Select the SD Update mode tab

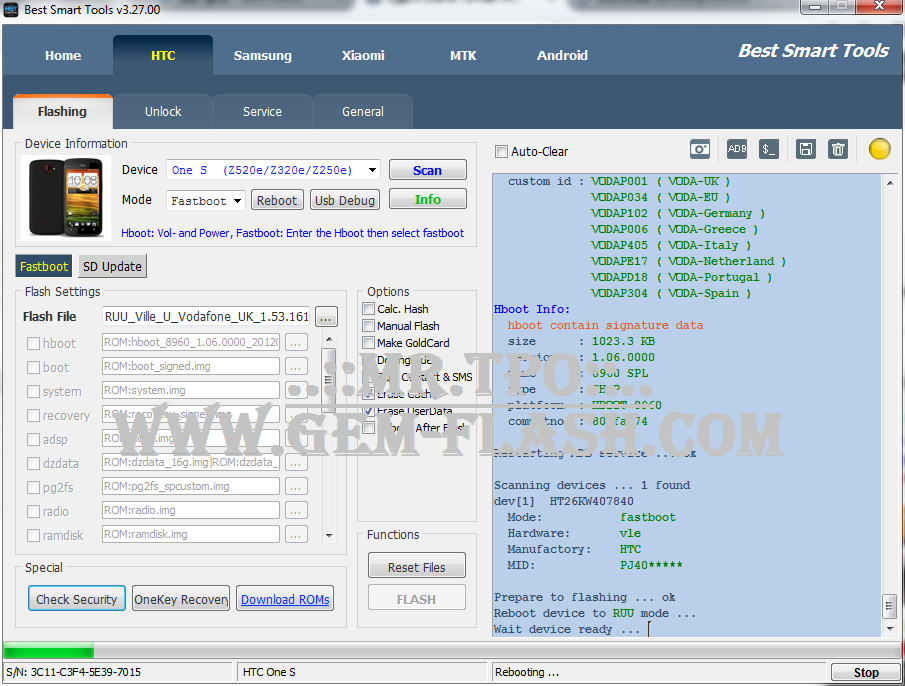coord(112,267)
